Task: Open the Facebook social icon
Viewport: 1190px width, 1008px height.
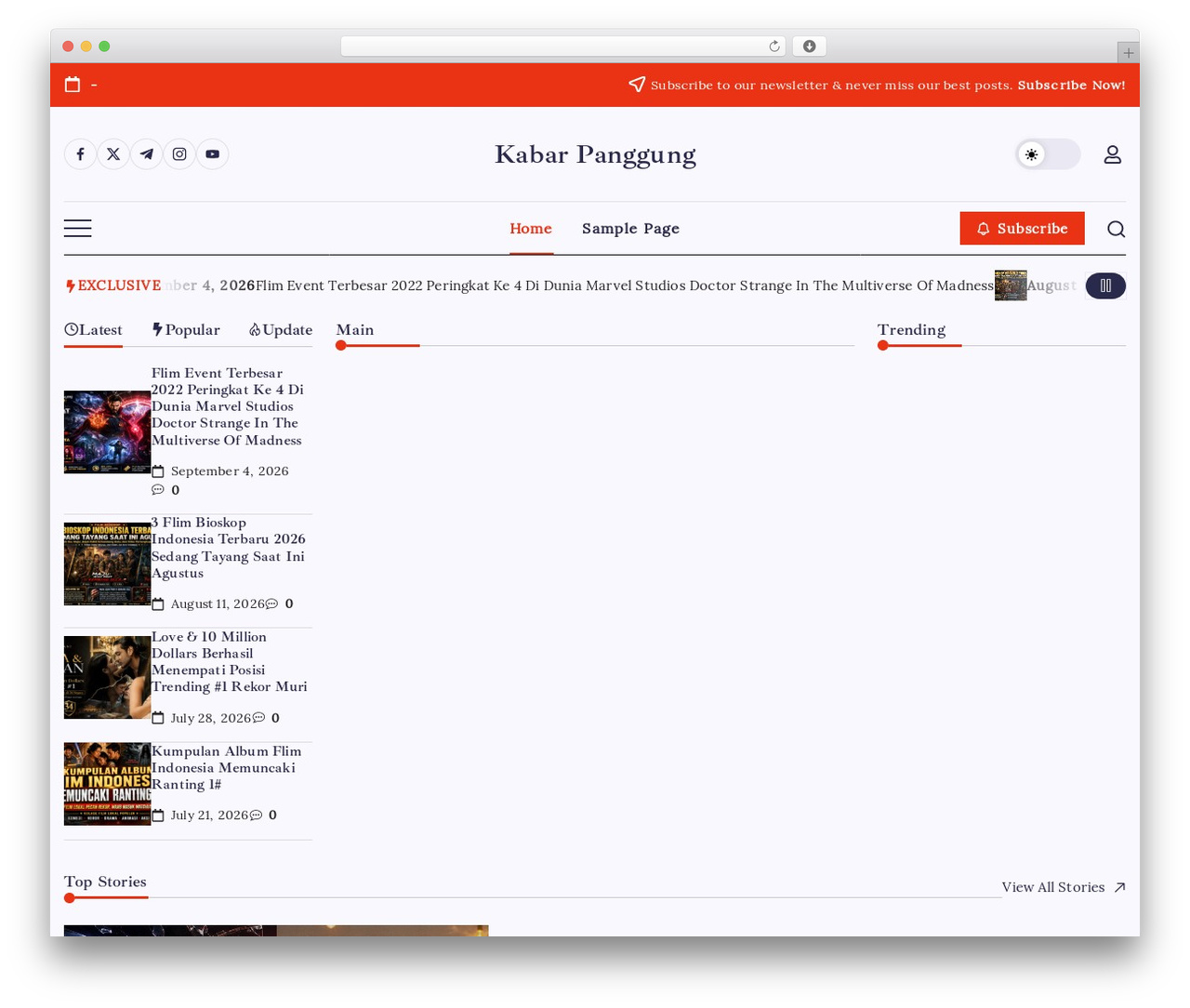Action: click(81, 154)
